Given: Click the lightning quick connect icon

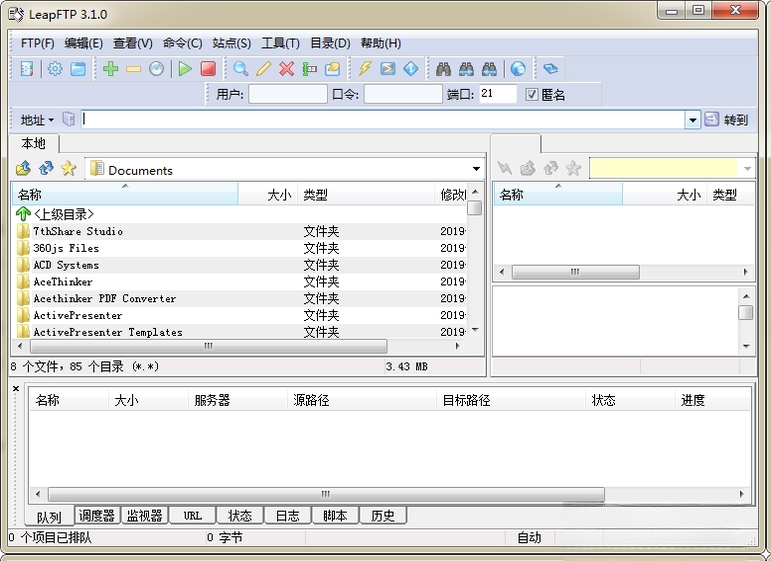Looking at the screenshot, I should click(364, 68).
